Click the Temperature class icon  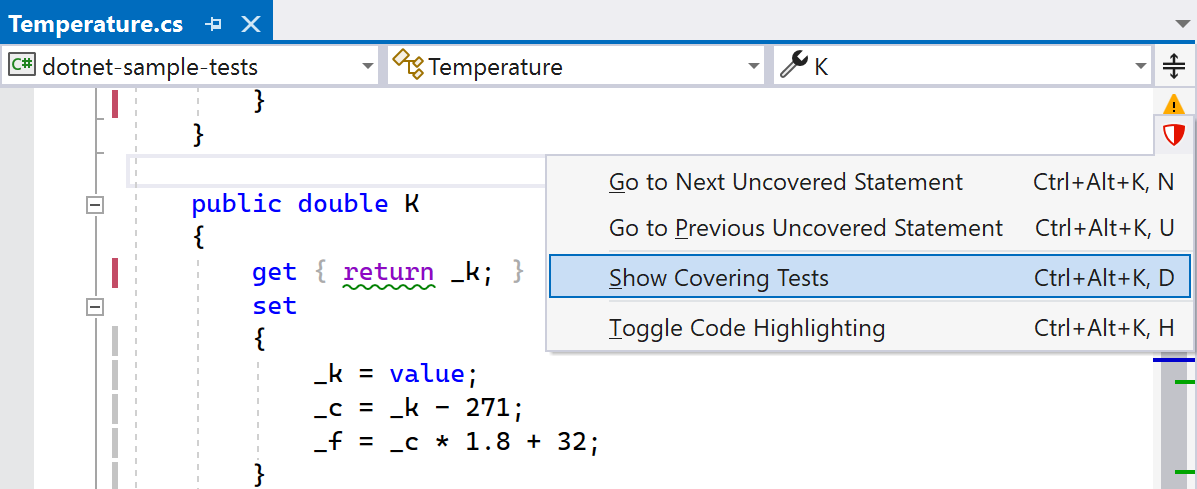(x=408, y=67)
